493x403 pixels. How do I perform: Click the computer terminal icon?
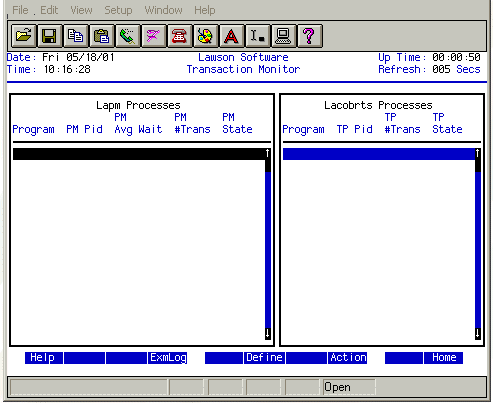283,36
